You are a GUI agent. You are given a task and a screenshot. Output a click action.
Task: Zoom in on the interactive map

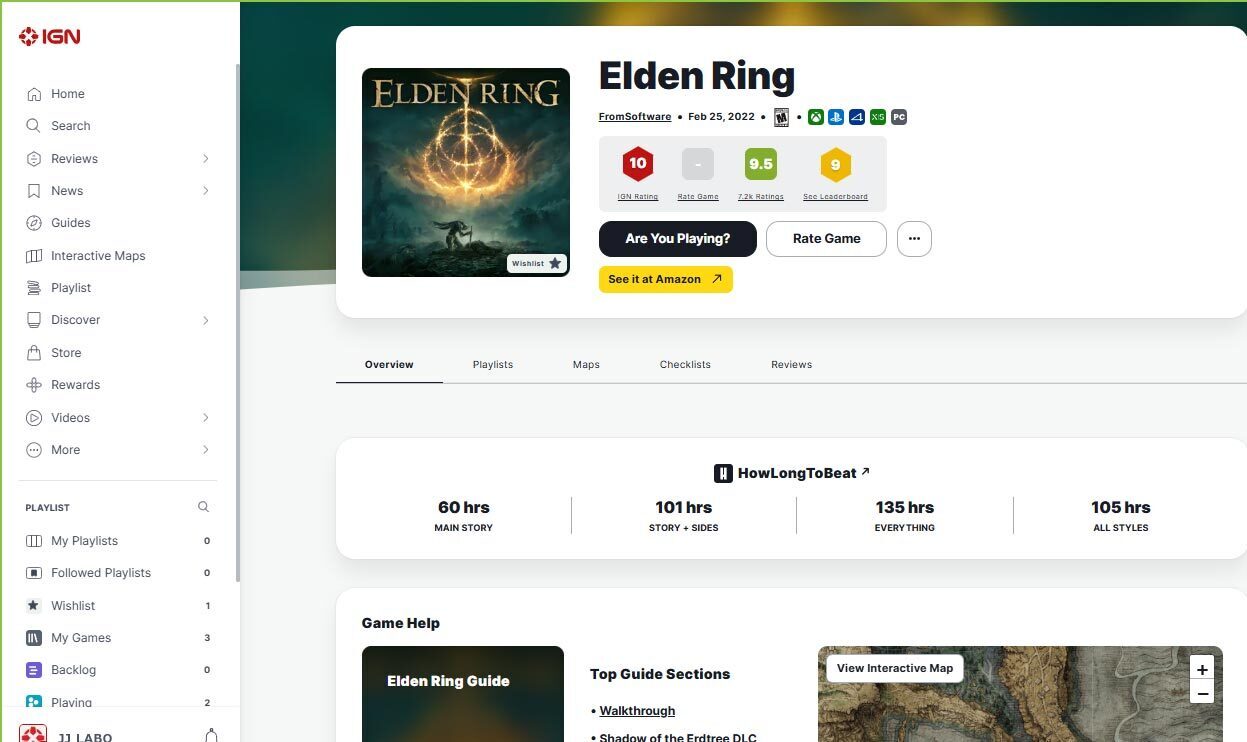pos(1202,670)
